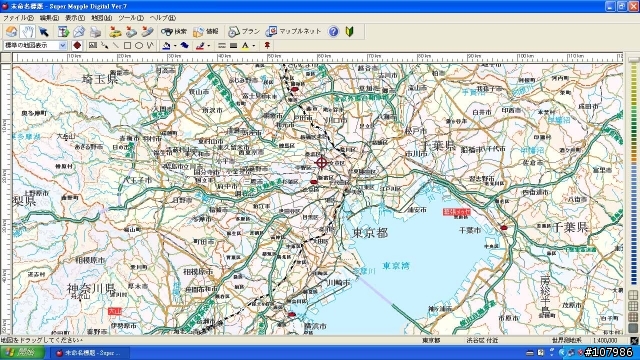The image size is (640, 360).
Task: Click the medium grid icon in right sidebar
Action: pyautogui.click(x=633, y=306)
